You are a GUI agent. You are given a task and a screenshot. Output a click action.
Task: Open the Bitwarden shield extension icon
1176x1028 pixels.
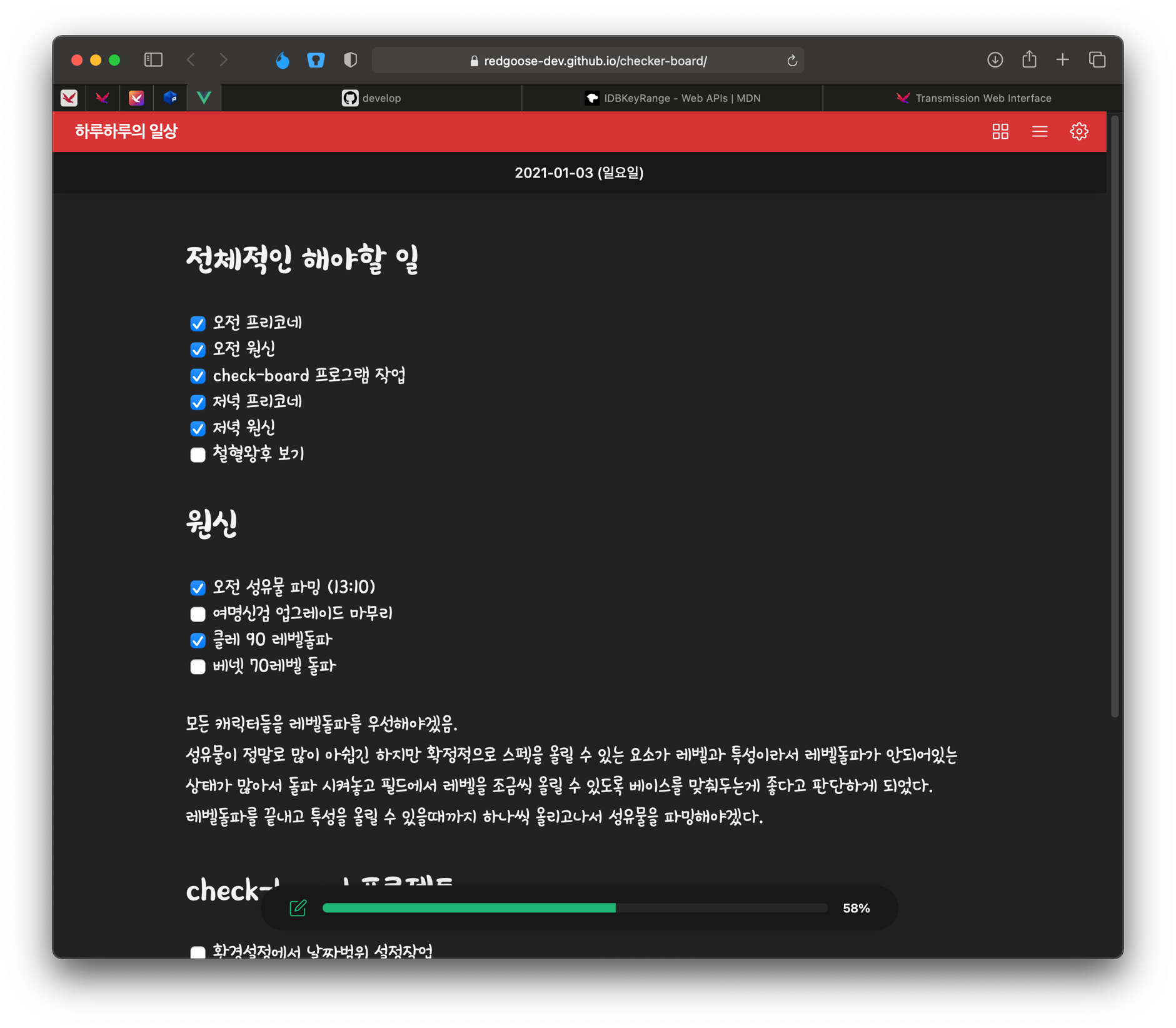[316, 60]
